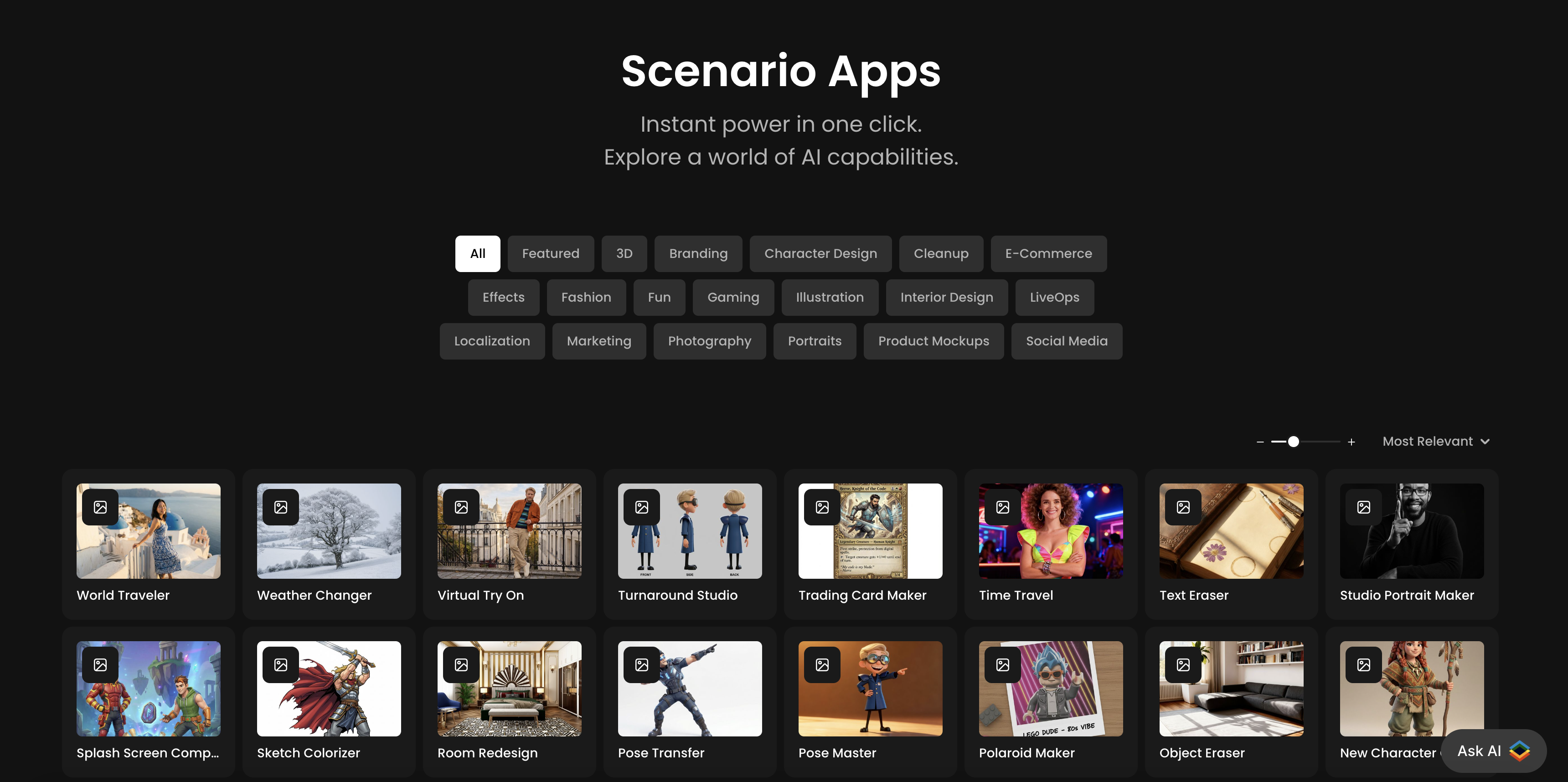Image resolution: width=1568 pixels, height=782 pixels.
Task: Click image icon on Polaroid Maker card
Action: 1002,664
